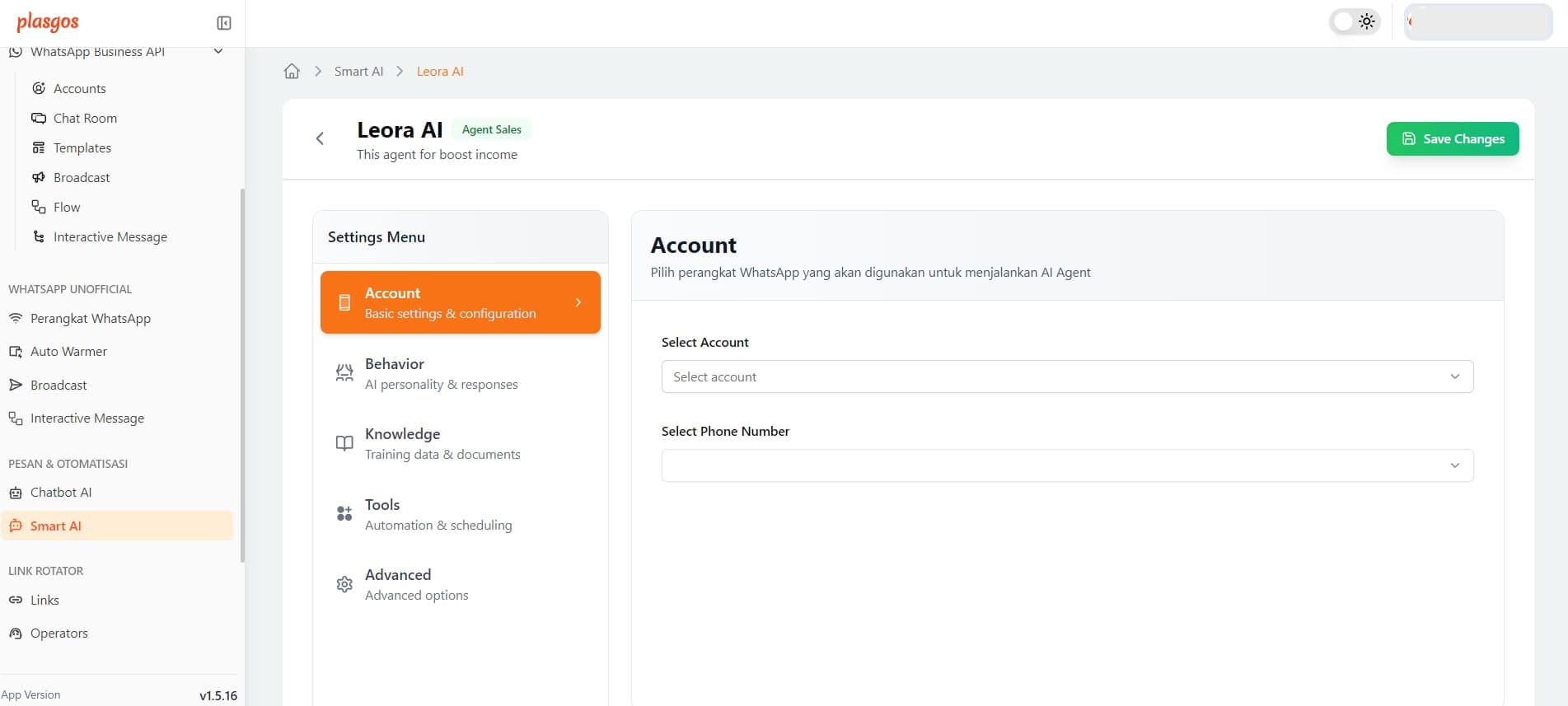Click the icon beside unofficial Interactive Message
1568x706 pixels.
(x=16, y=418)
